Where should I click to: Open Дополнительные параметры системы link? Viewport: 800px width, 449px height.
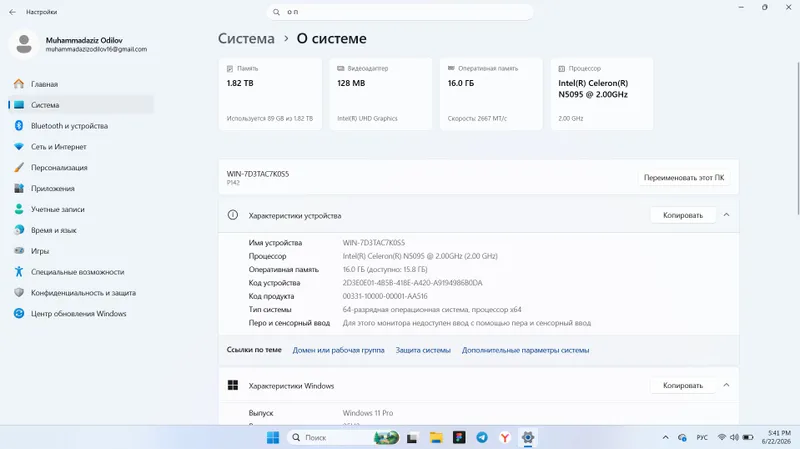coord(526,350)
